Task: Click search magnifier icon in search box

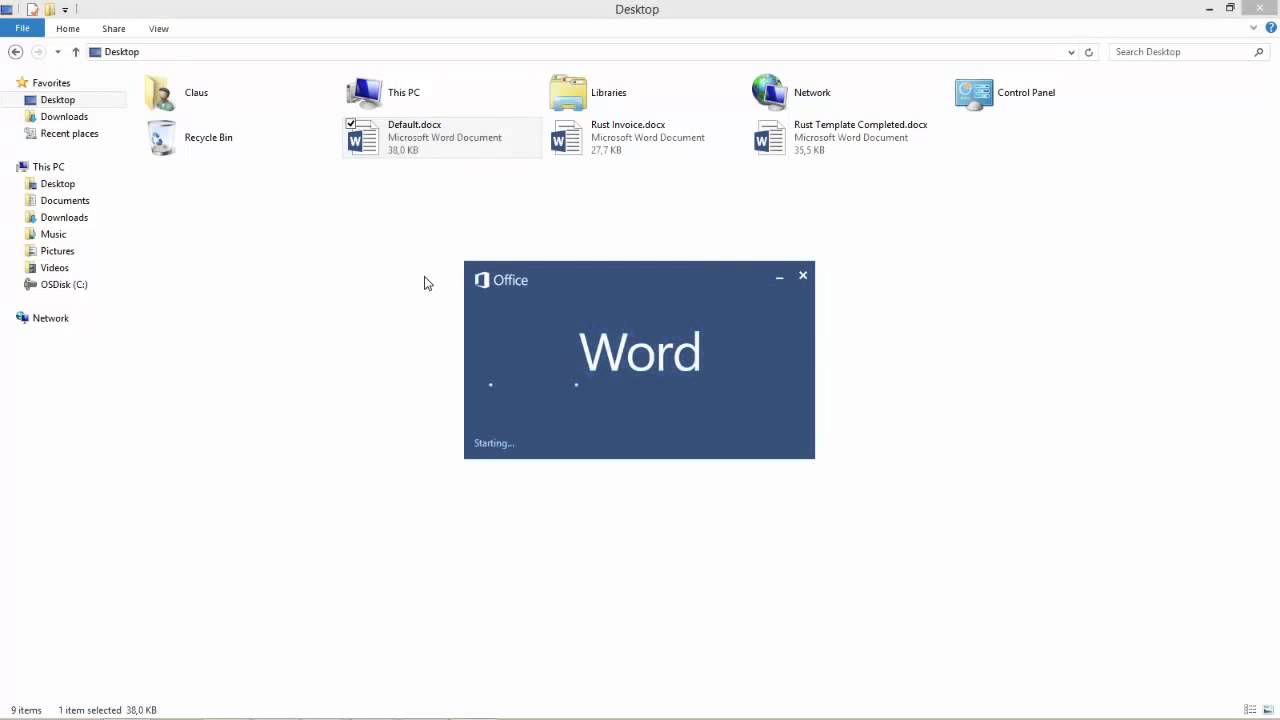Action: point(1258,52)
